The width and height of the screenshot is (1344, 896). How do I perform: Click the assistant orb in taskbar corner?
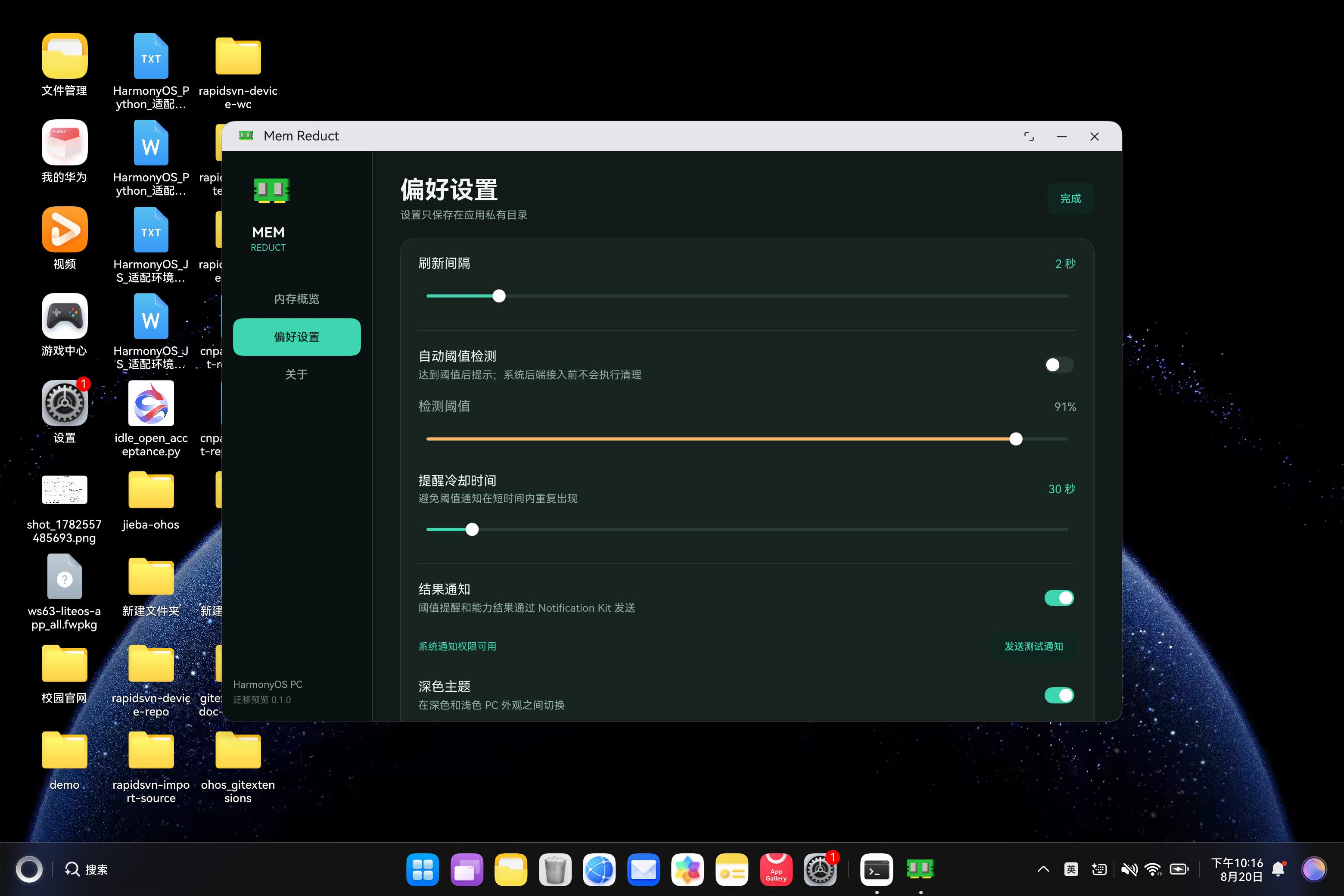coord(1314,870)
